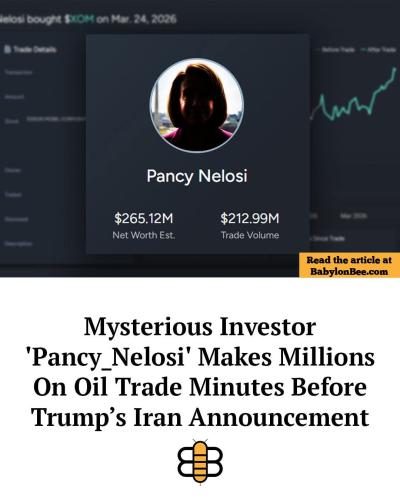This screenshot has width=400, height=500.
Task: Click the Babylon Bee logo icon
Action: click(x=200, y=462)
